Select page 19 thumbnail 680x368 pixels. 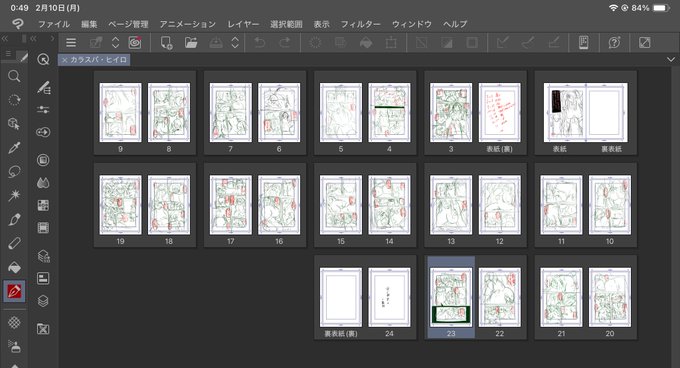(120, 205)
